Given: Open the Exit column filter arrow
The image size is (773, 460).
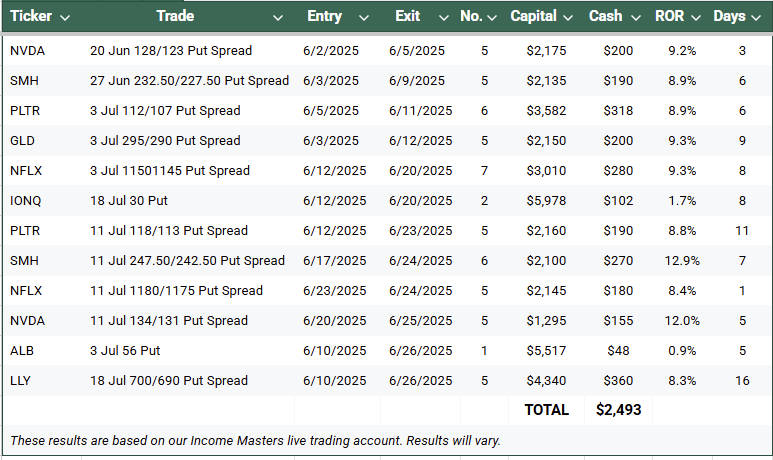Looking at the screenshot, I should point(444,18).
